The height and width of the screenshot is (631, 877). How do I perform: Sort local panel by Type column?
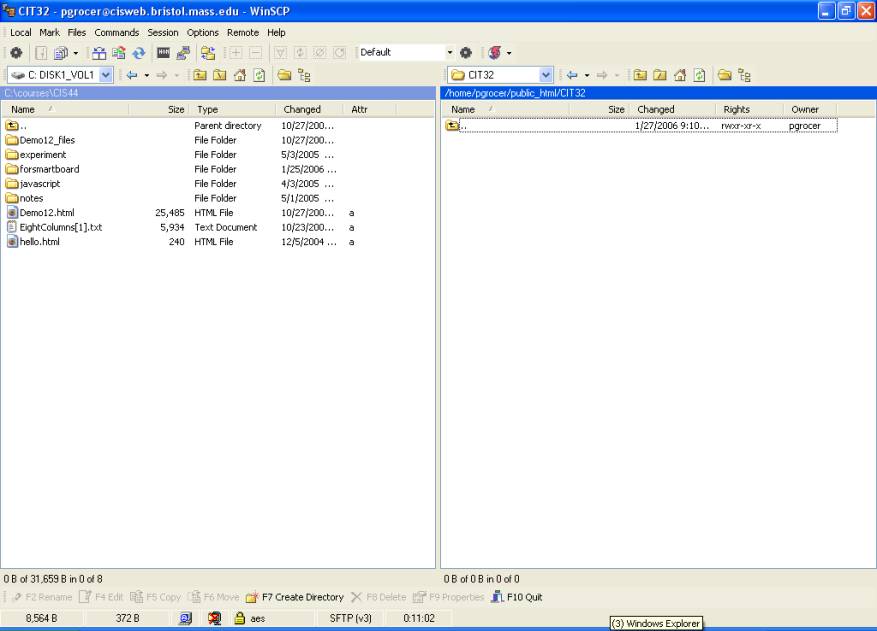click(x=232, y=109)
